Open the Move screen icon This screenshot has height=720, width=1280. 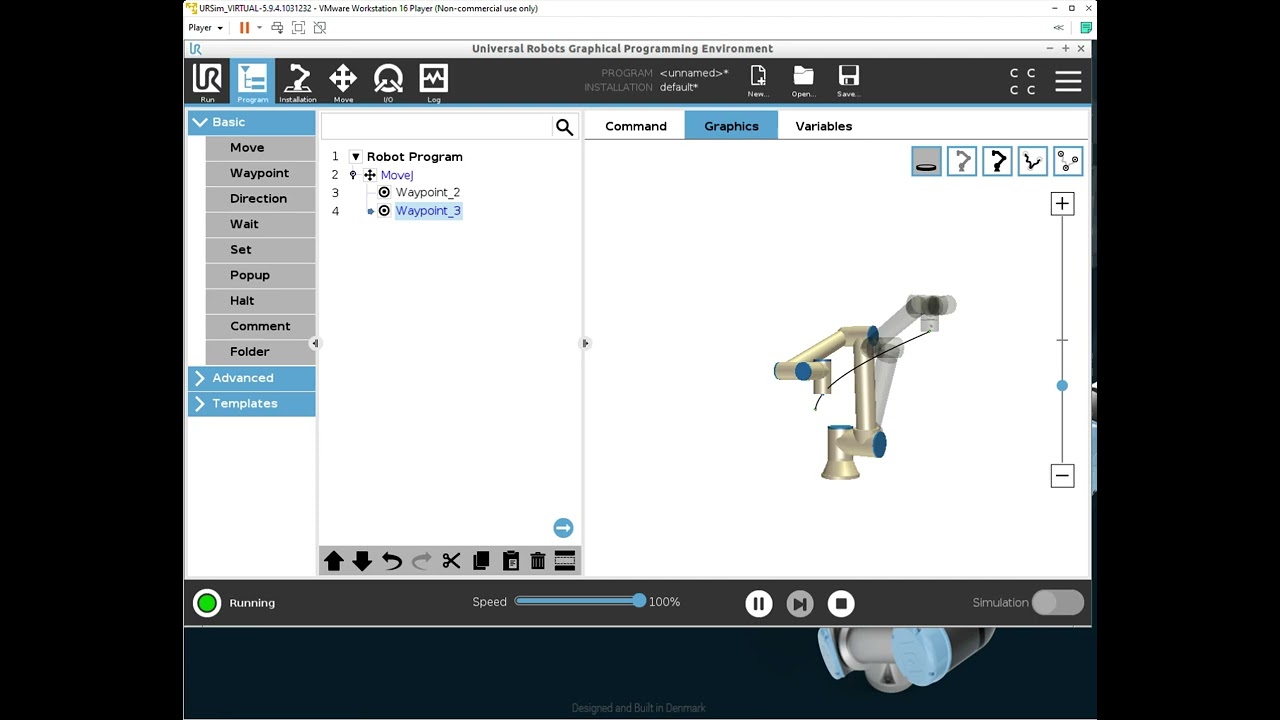pos(343,82)
